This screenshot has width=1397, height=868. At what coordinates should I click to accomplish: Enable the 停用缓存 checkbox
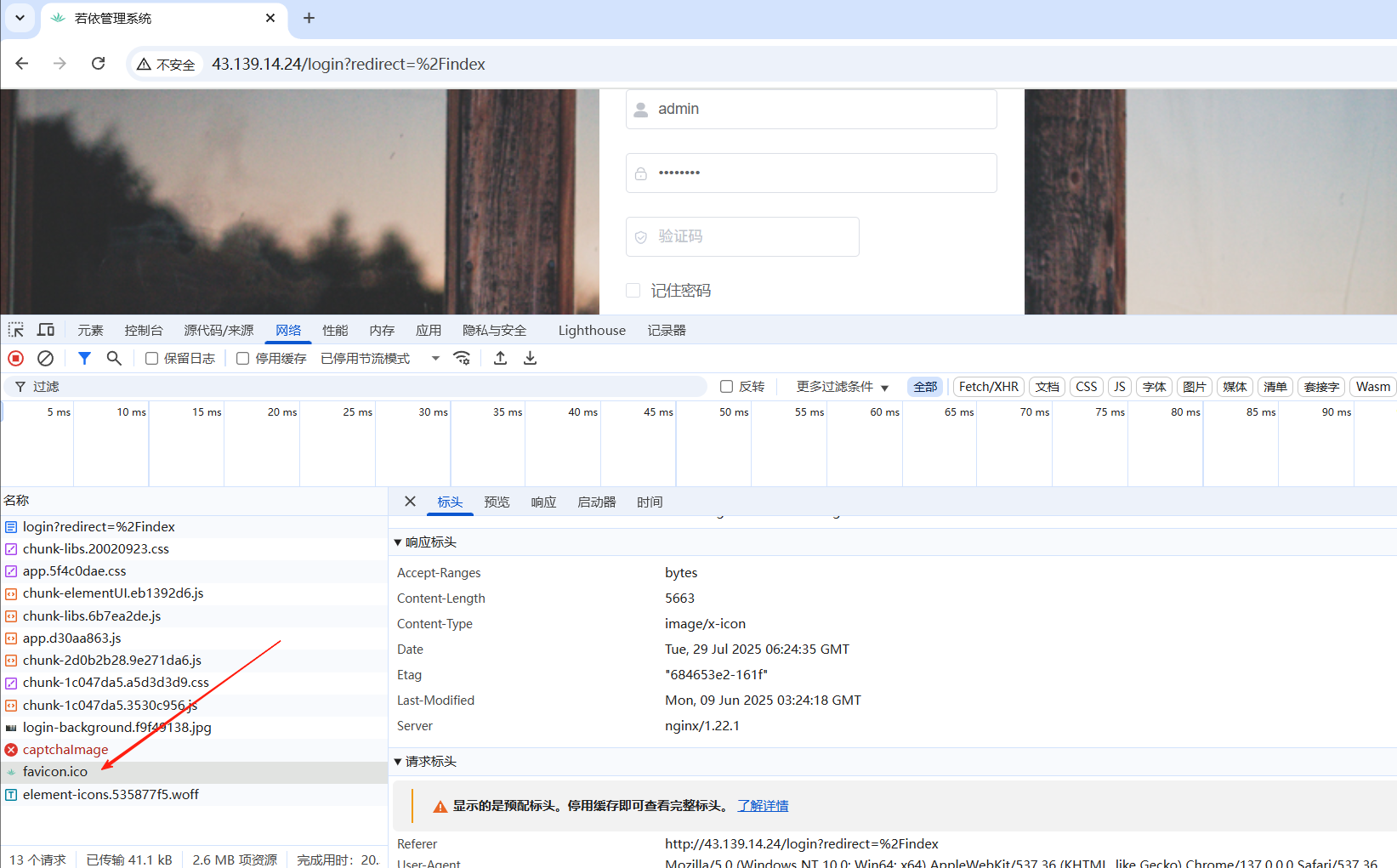pos(242,358)
